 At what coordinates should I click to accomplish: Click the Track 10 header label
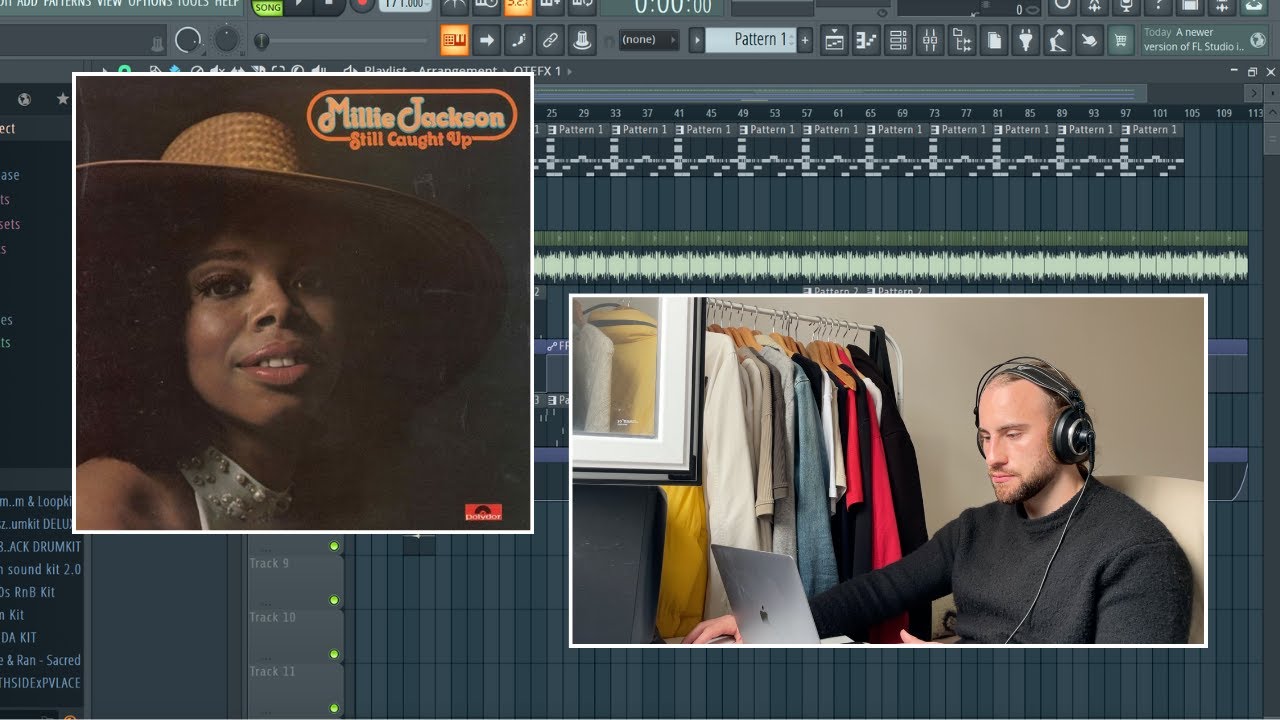pos(272,617)
